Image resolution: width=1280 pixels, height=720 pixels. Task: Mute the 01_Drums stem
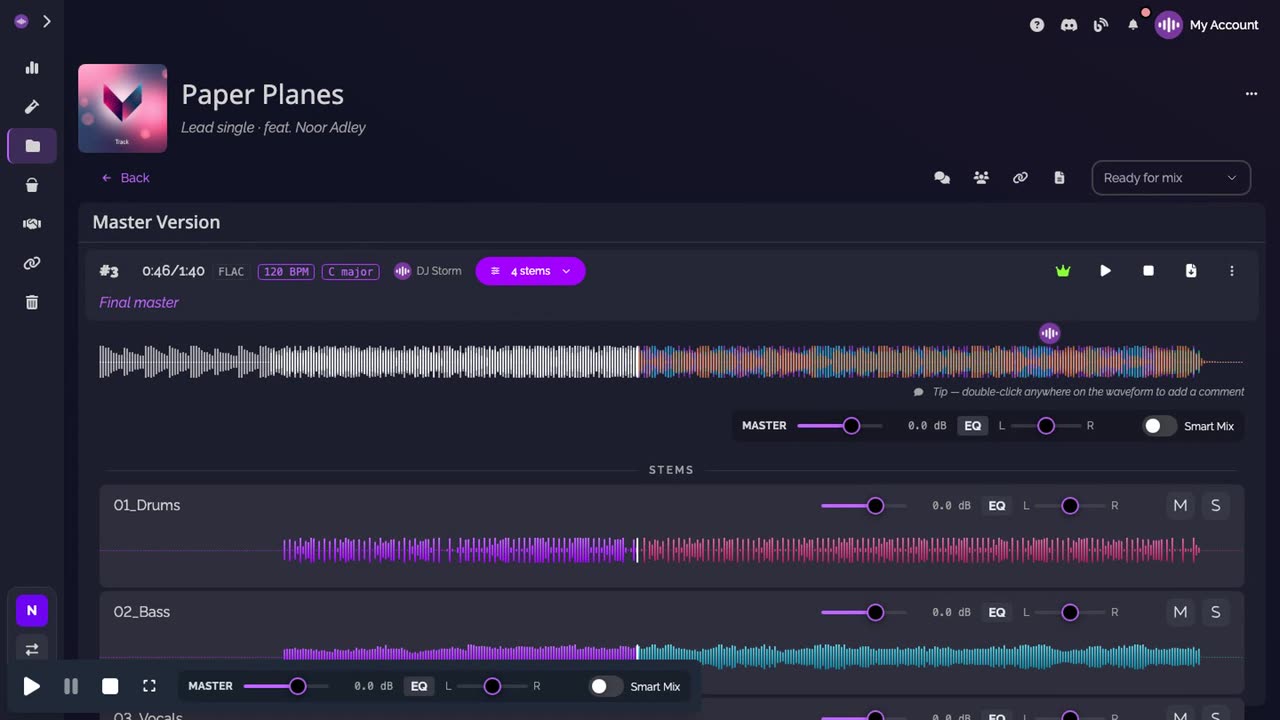1180,506
